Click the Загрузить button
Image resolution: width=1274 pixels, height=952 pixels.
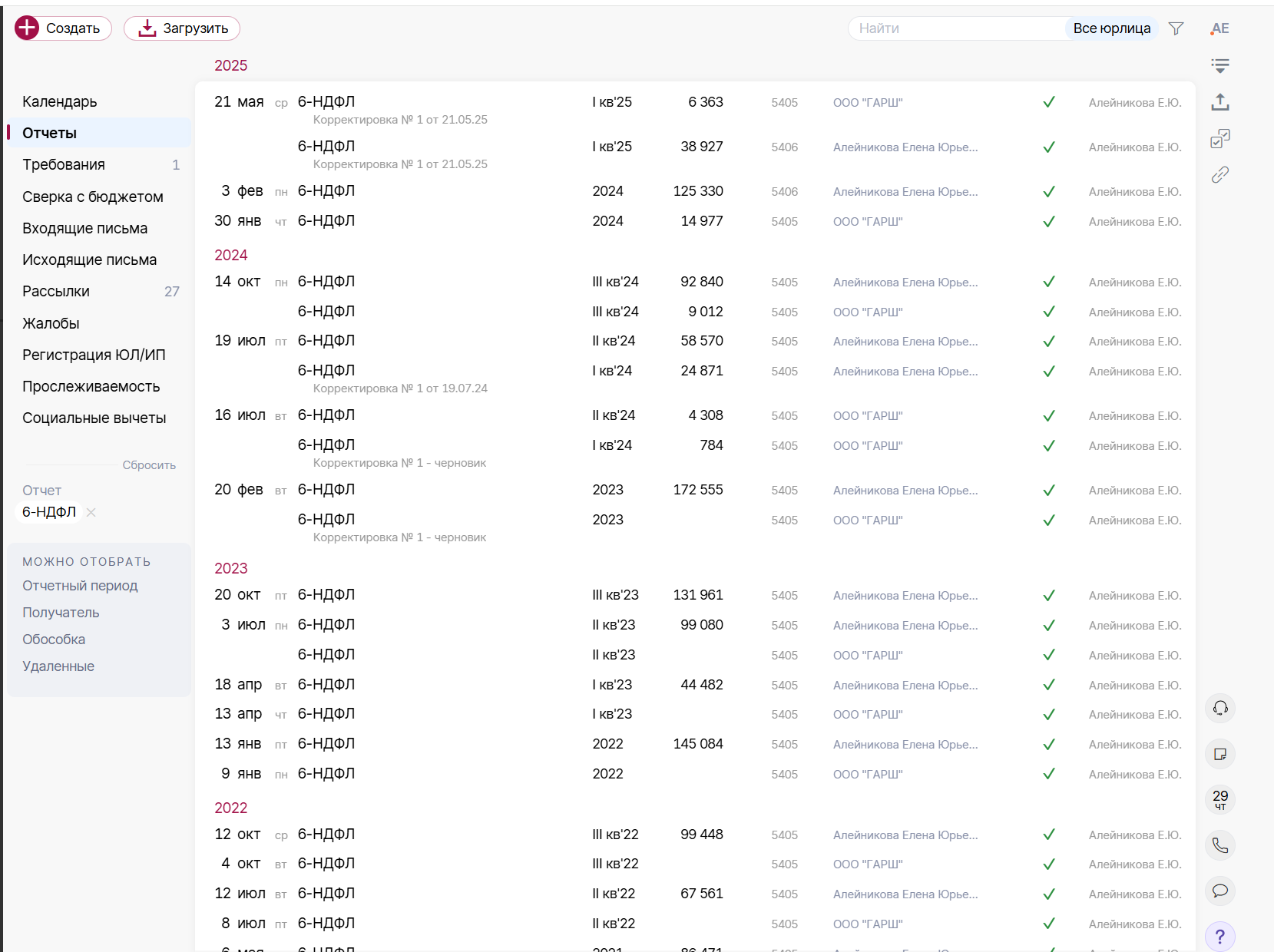[182, 28]
